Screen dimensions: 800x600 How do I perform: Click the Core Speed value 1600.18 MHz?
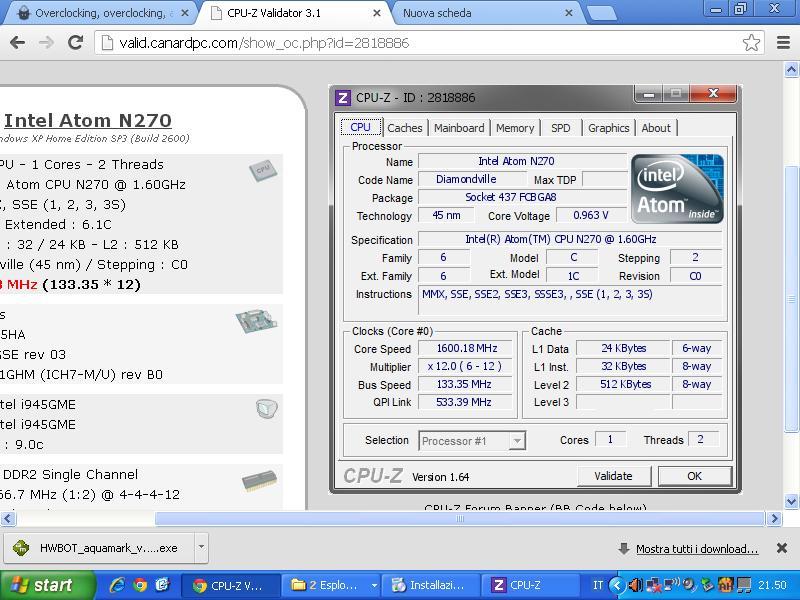pyautogui.click(x=466, y=348)
